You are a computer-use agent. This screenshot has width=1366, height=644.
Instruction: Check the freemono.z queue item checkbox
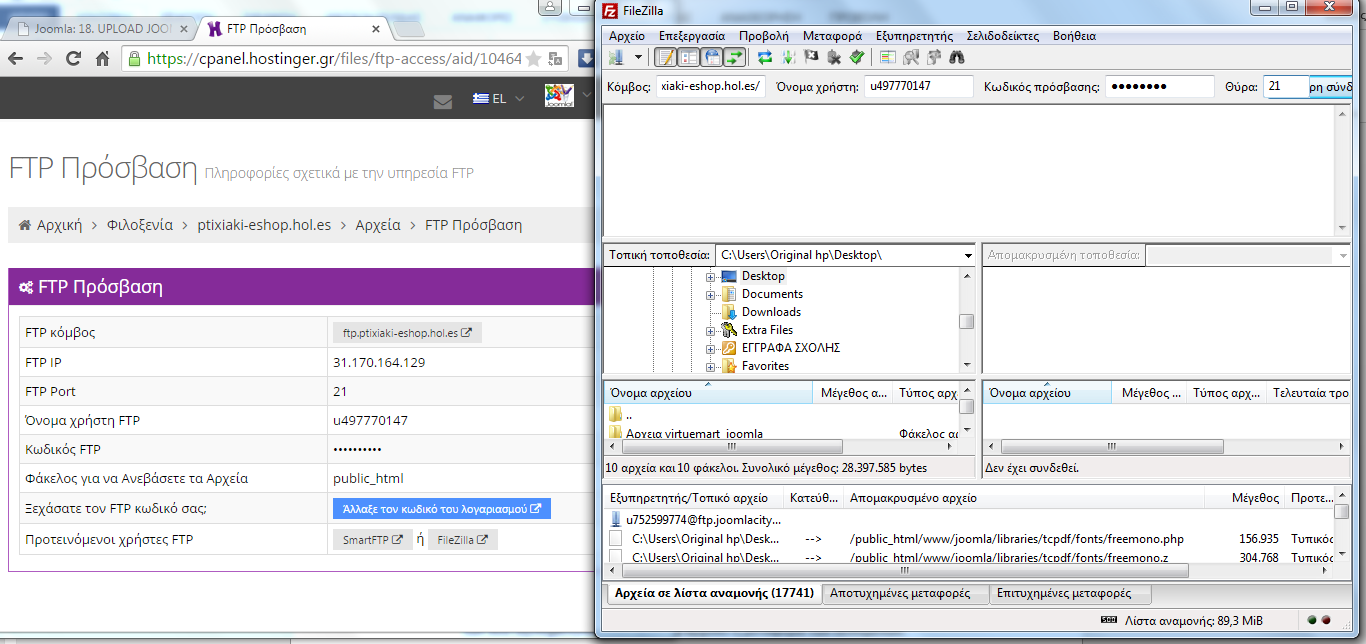click(616, 558)
